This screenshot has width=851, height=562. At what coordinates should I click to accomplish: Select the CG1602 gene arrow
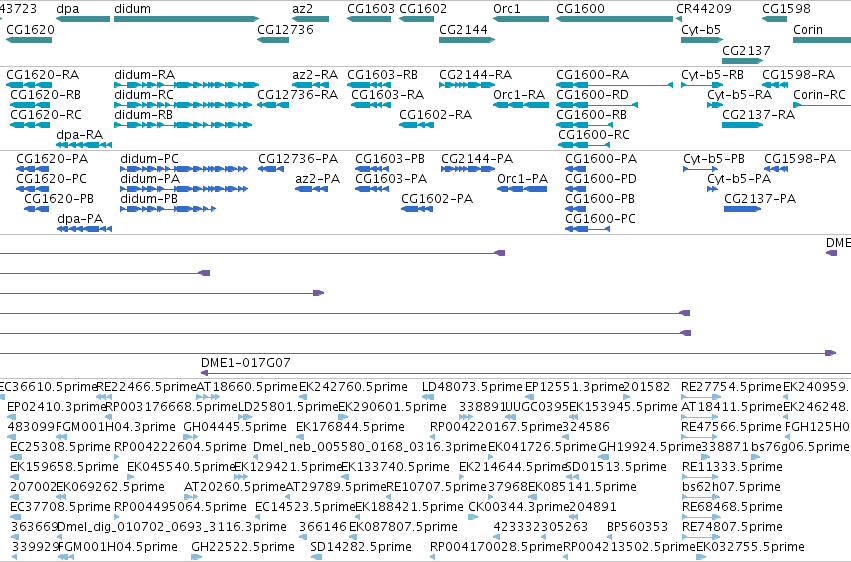(x=416, y=19)
